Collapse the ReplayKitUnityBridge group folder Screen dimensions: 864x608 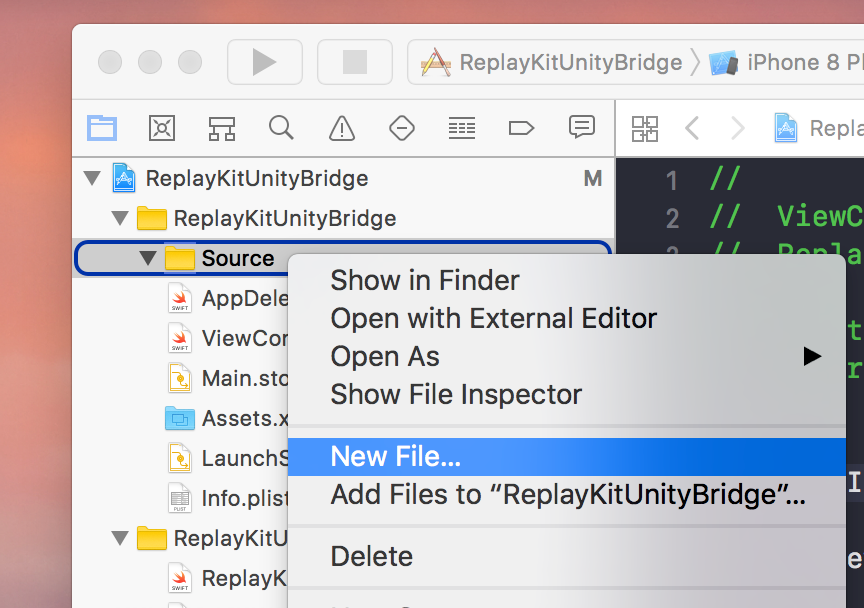click(121, 219)
